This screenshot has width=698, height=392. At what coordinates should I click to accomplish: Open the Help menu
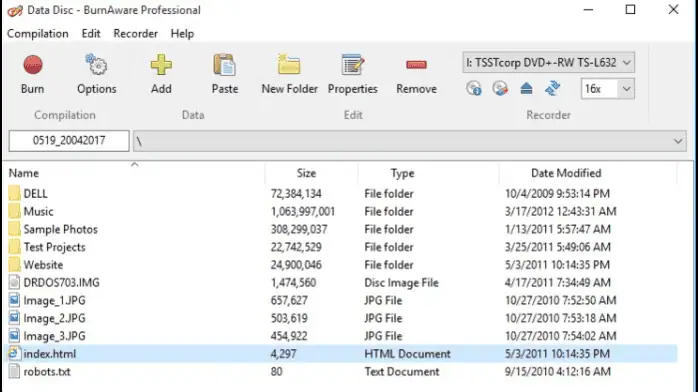[x=182, y=34]
